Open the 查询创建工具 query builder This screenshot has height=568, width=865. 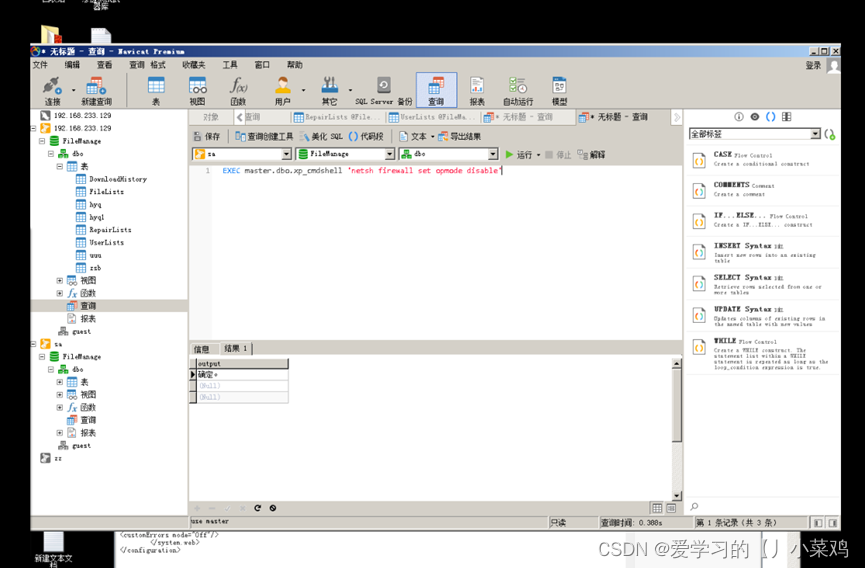[264, 136]
